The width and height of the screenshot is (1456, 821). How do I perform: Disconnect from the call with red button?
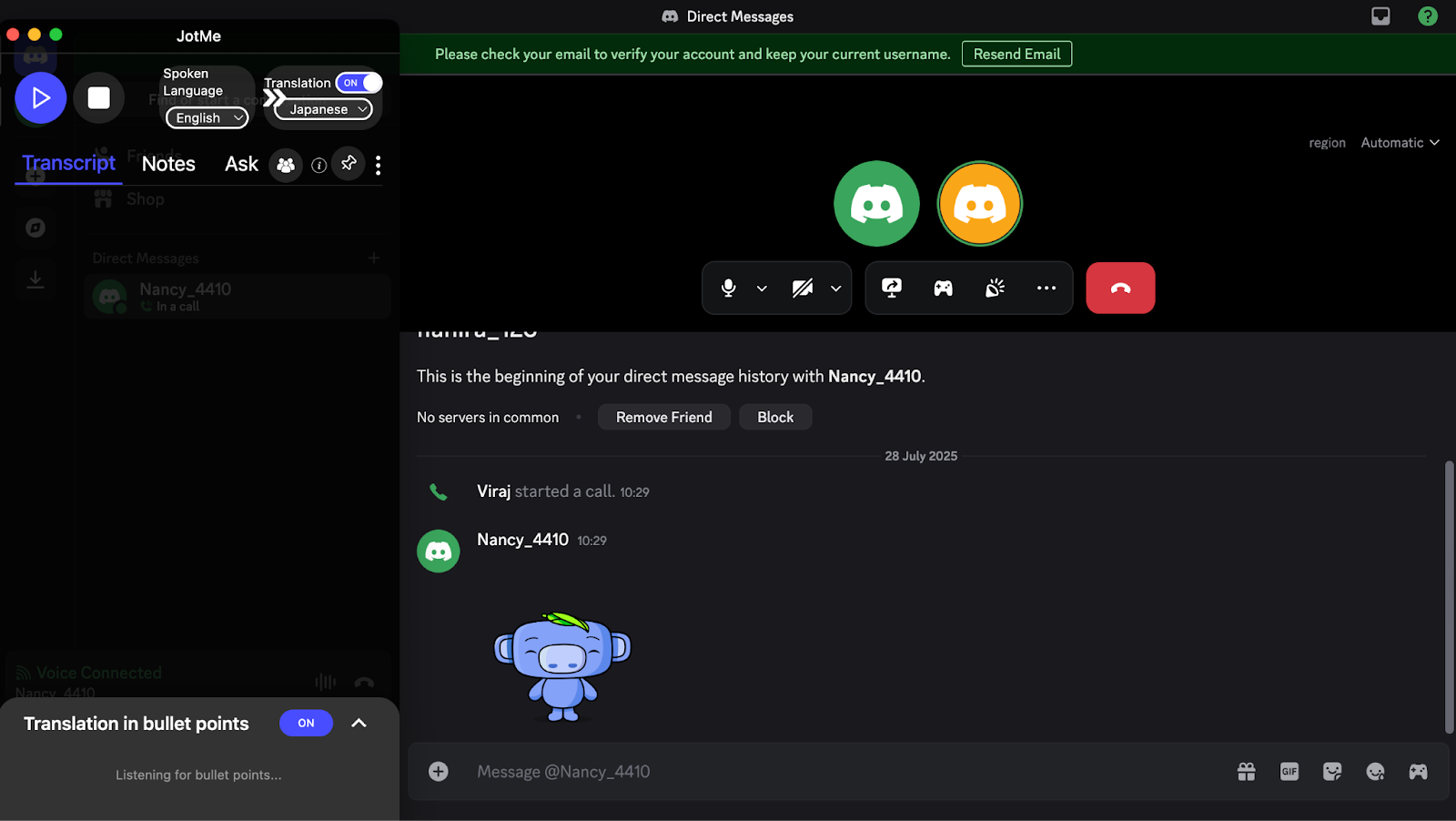pyautogui.click(x=1120, y=288)
